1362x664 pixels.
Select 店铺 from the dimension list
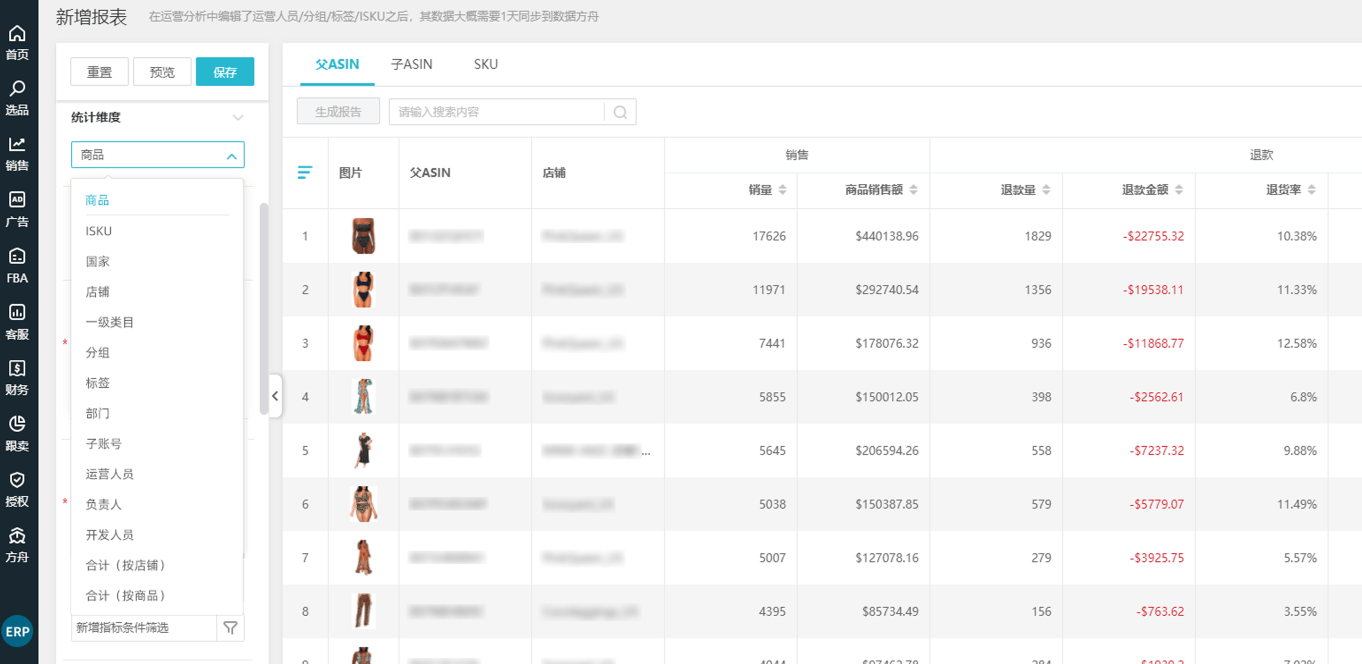click(x=98, y=292)
